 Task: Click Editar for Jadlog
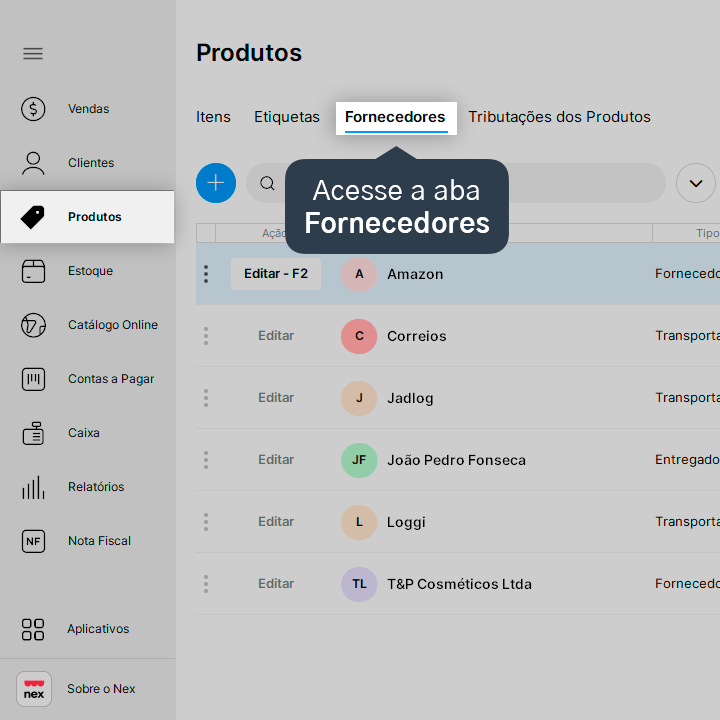pyautogui.click(x=276, y=398)
